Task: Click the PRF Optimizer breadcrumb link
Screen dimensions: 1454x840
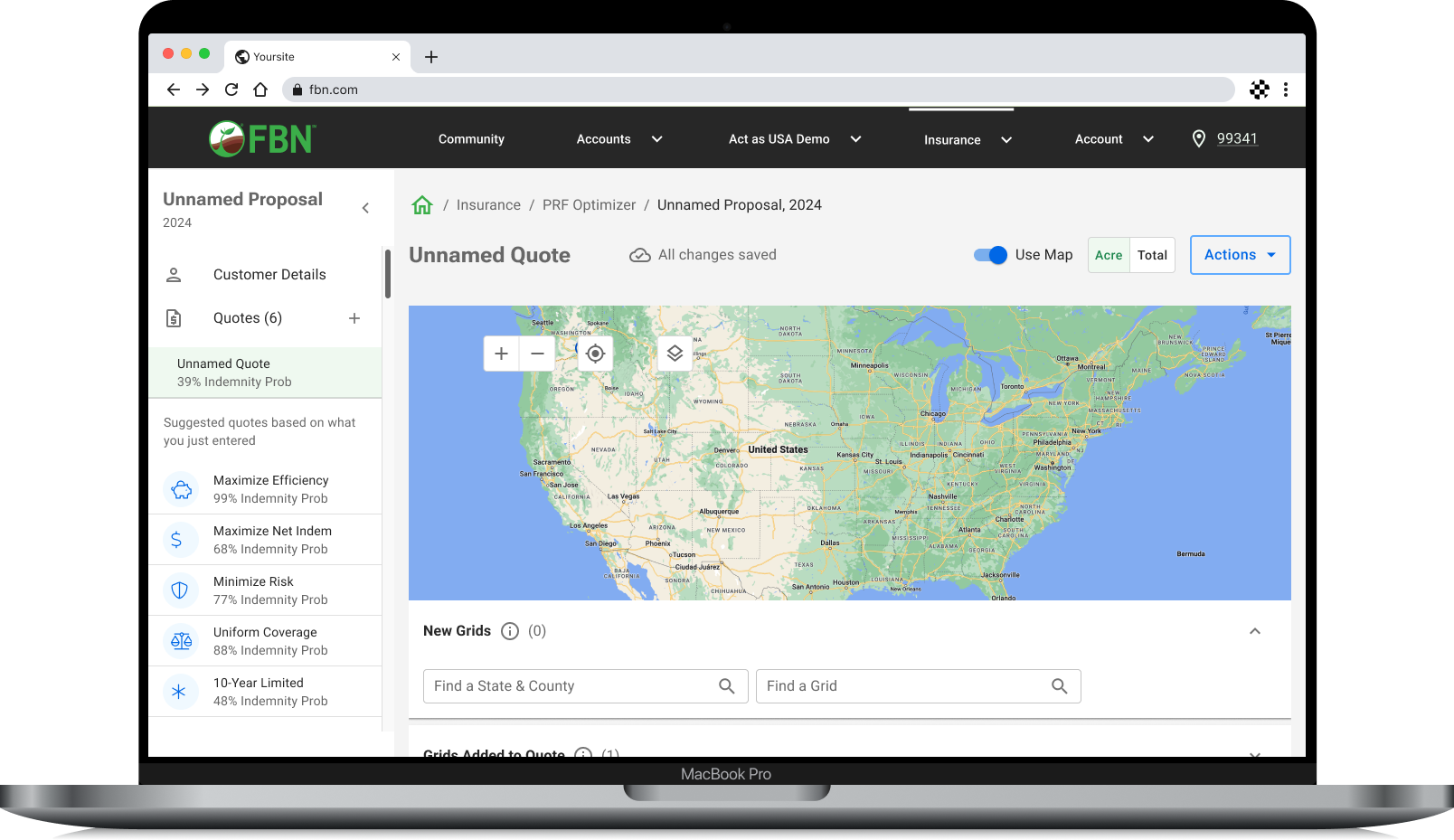Action: (589, 205)
